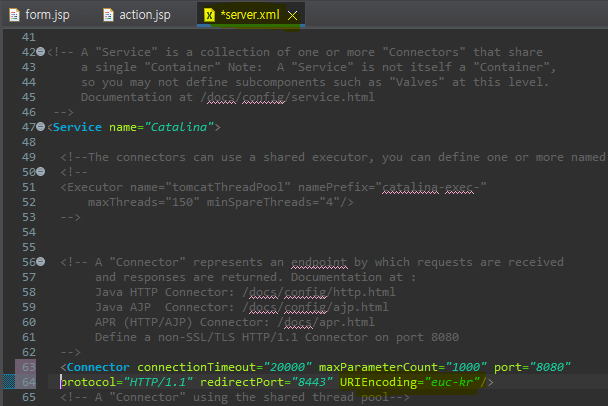The width and height of the screenshot is (608, 406).
Task: Click the "euc-kr" encoding value
Action: 452,382
